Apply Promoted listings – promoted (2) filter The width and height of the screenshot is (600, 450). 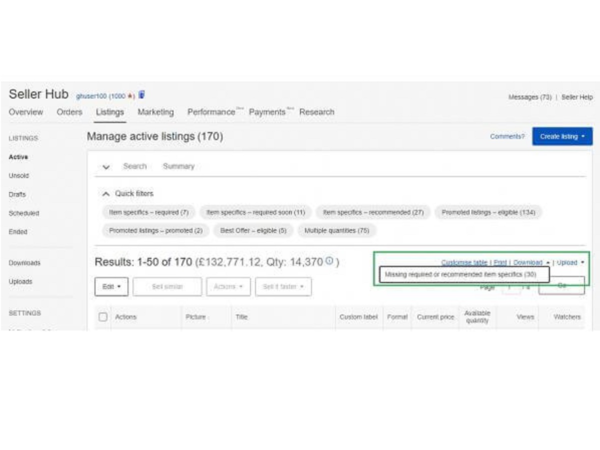point(156,231)
